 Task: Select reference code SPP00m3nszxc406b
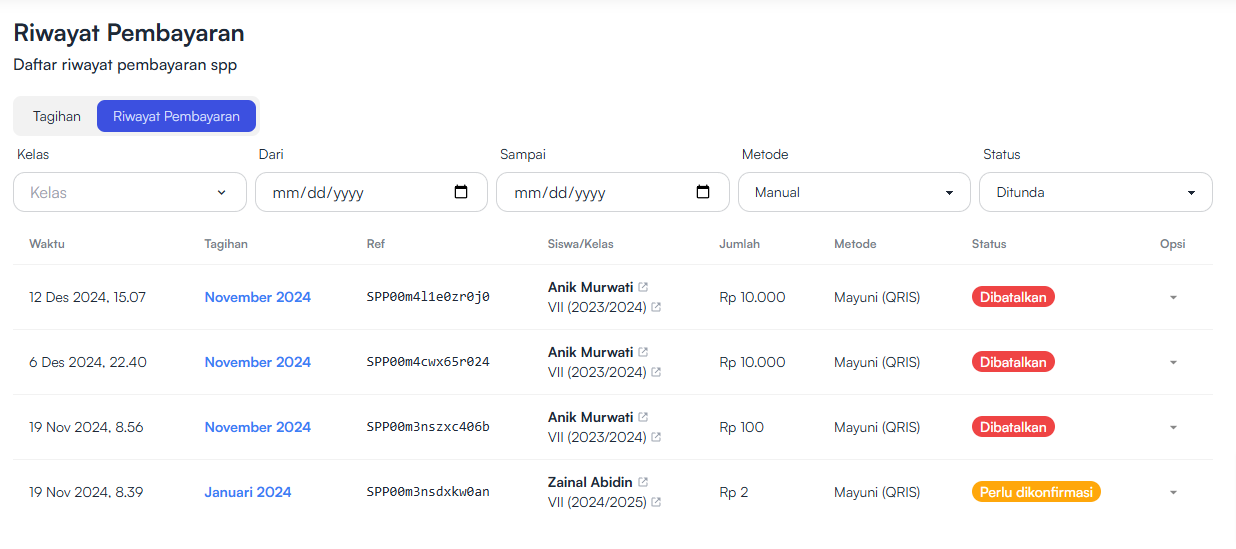click(x=428, y=427)
